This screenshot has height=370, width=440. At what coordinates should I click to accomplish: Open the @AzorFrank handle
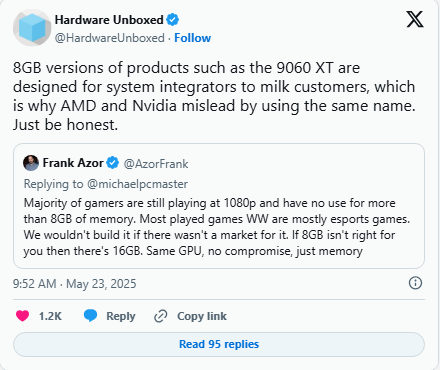click(x=156, y=164)
